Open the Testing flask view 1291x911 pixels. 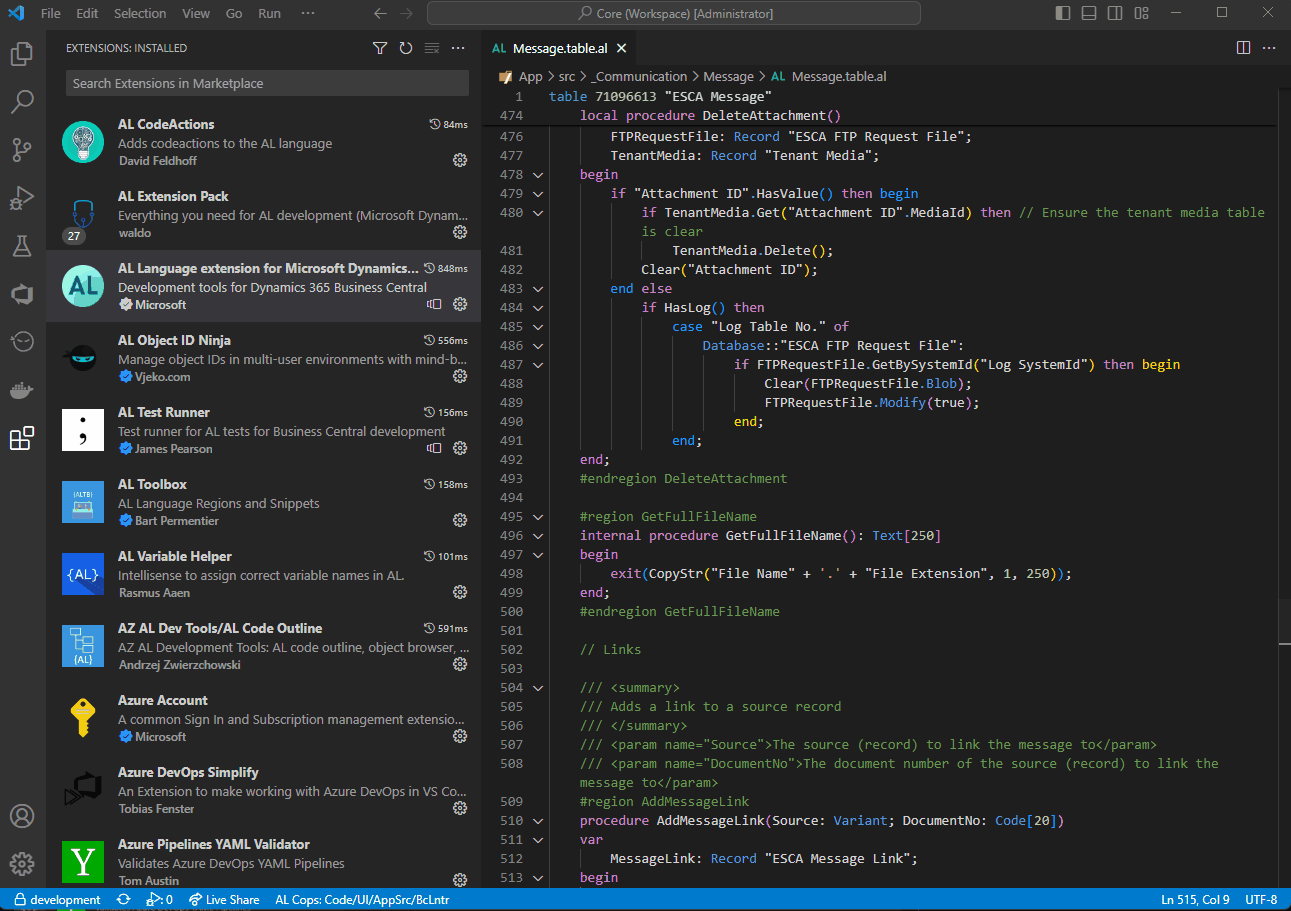pyautogui.click(x=22, y=245)
